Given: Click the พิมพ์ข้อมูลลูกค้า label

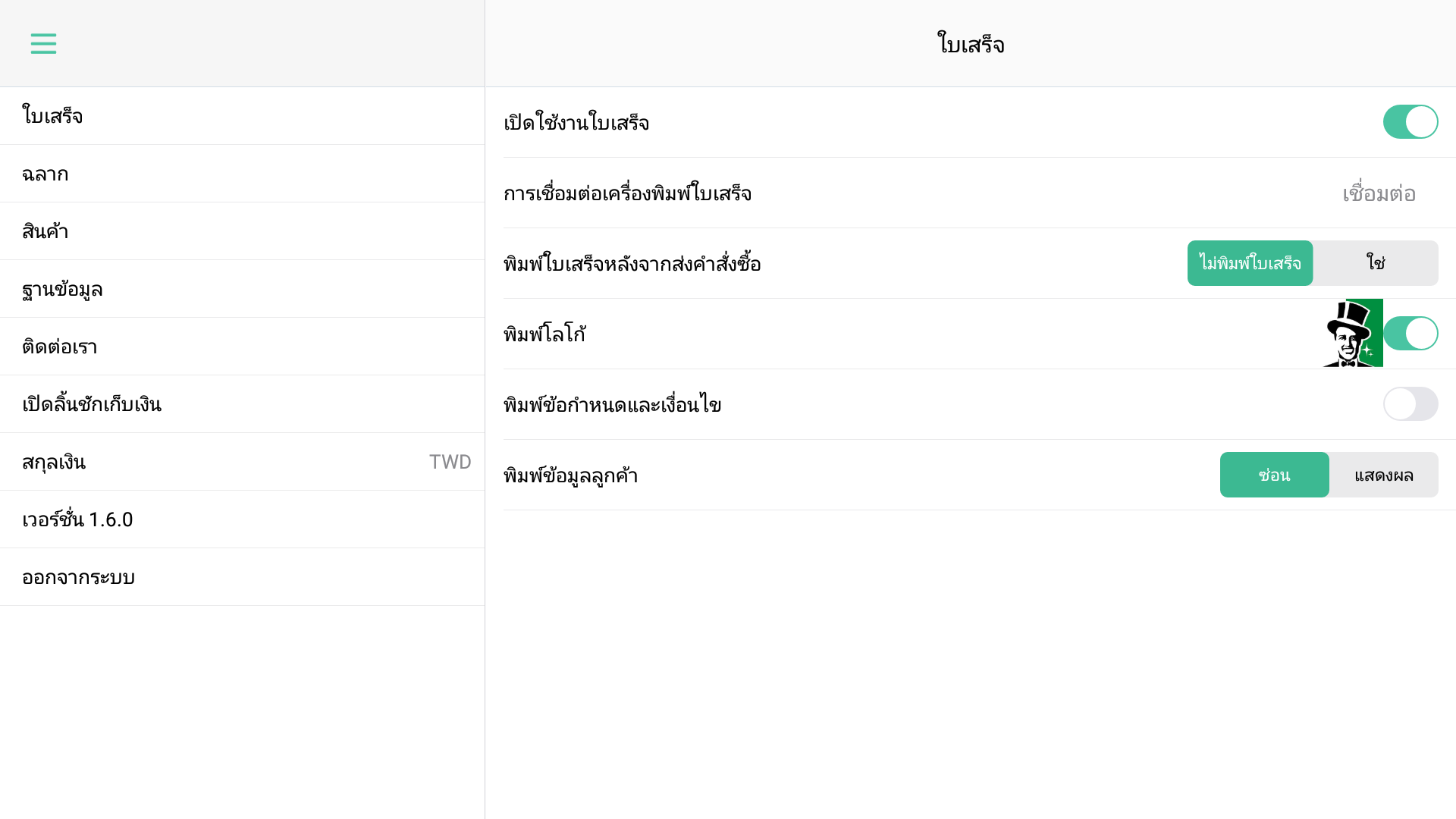Looking at the screenshot, I should [x=570, y=475].
